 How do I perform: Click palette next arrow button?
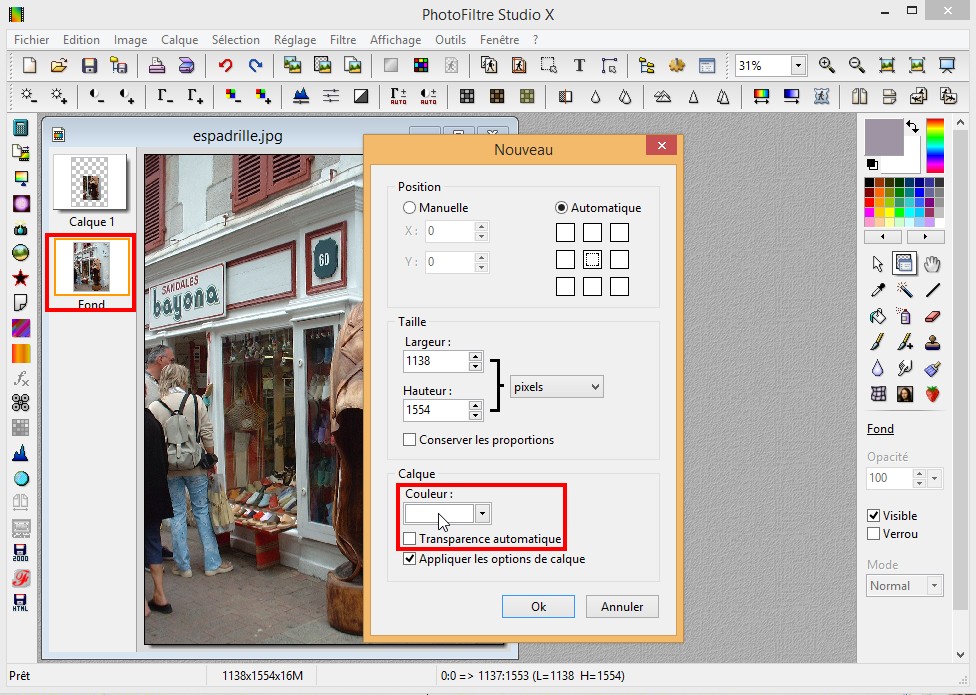[x=926, y=236]
